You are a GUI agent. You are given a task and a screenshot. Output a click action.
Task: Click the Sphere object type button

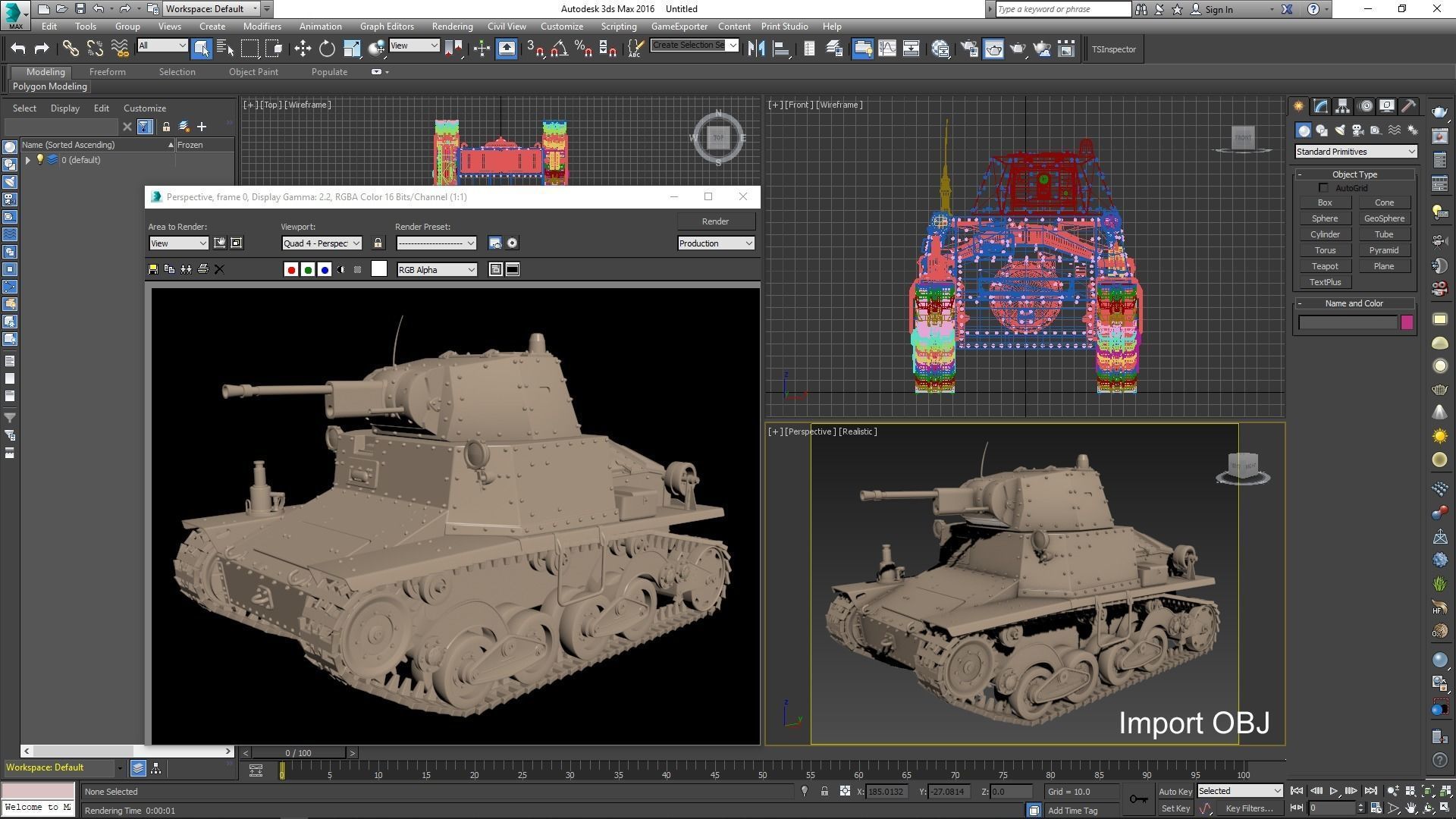[1325, 218]
